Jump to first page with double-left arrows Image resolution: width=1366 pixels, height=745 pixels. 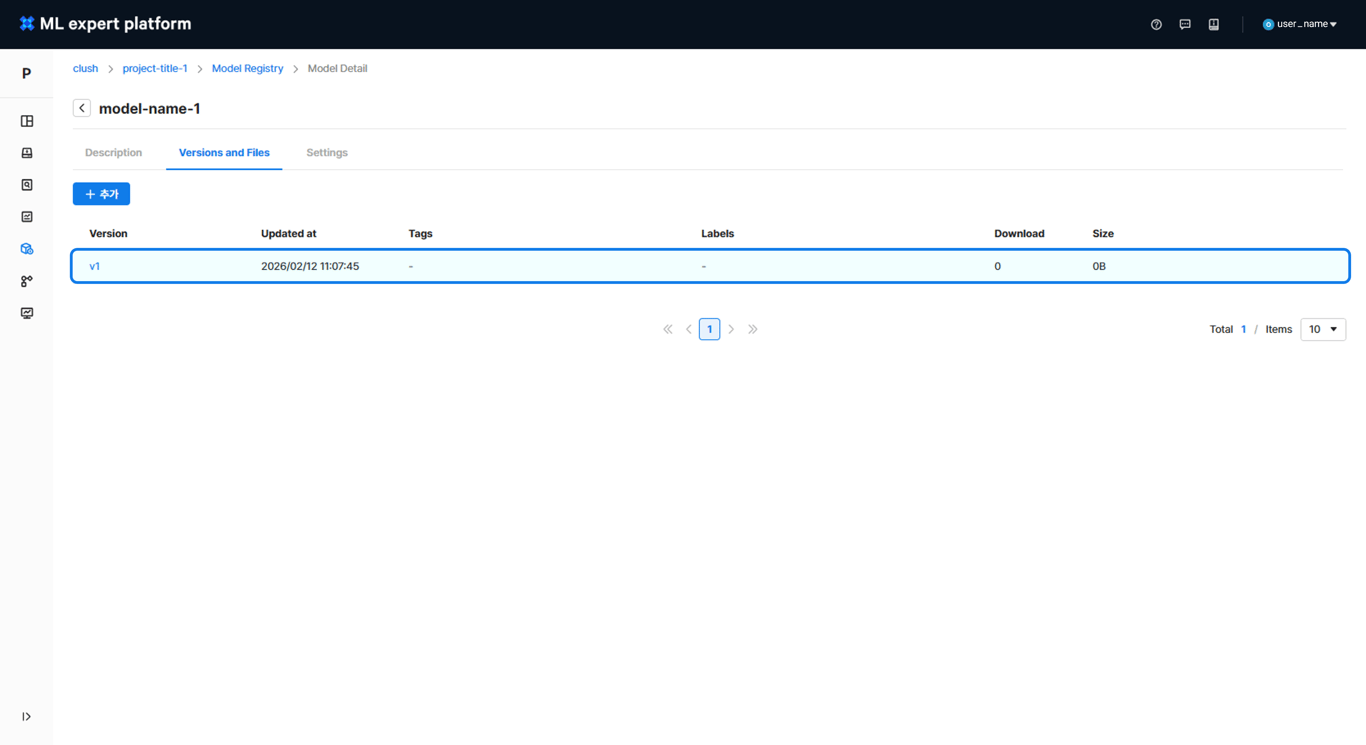coord(668,329)
